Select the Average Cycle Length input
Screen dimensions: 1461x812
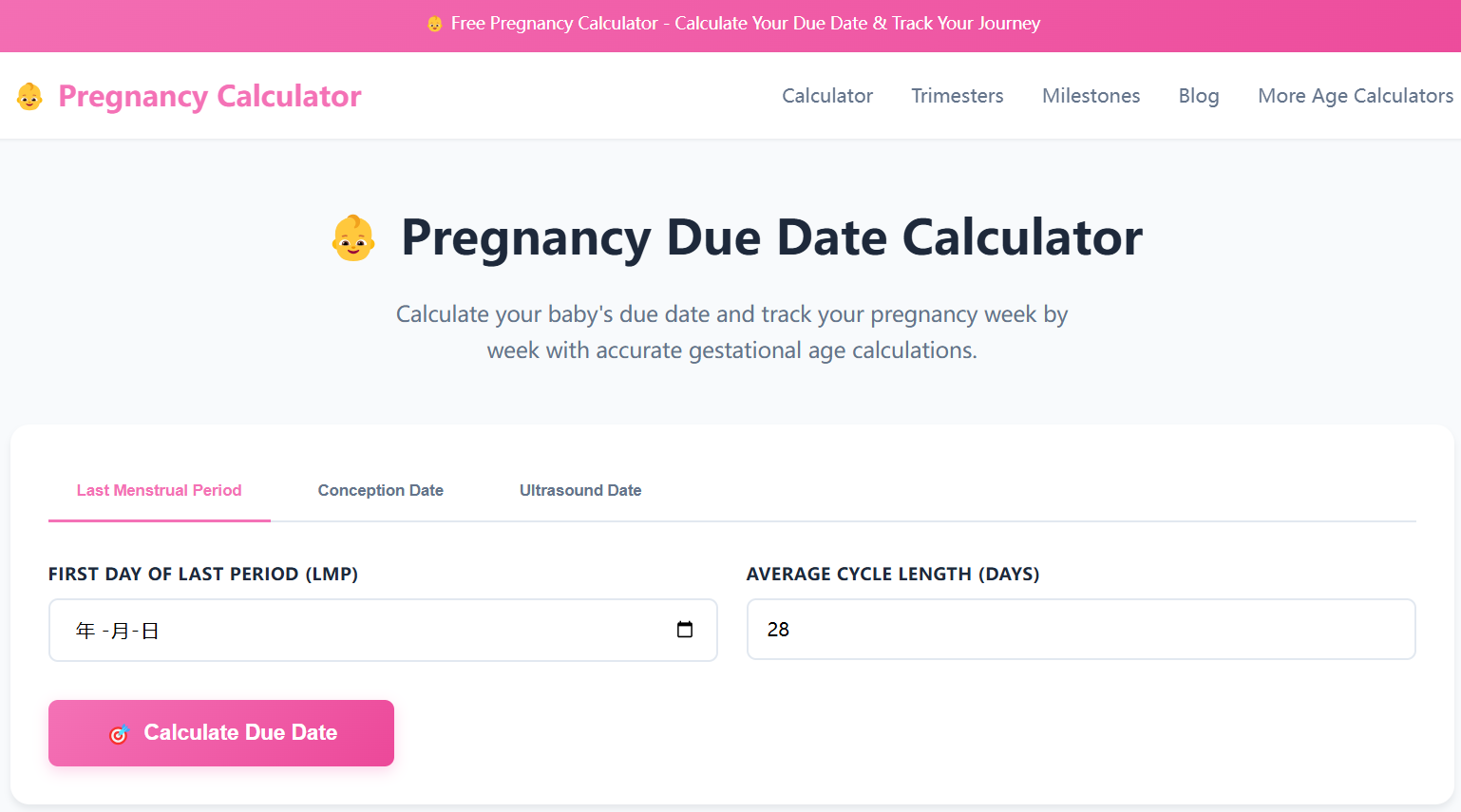click(x=1081, y=630)
